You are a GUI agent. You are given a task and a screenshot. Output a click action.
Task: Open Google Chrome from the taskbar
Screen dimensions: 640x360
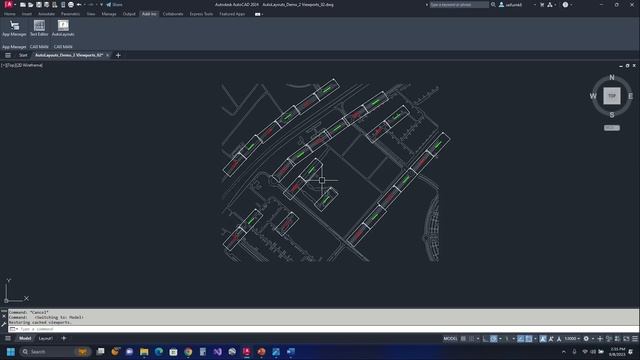coord(188,351)
